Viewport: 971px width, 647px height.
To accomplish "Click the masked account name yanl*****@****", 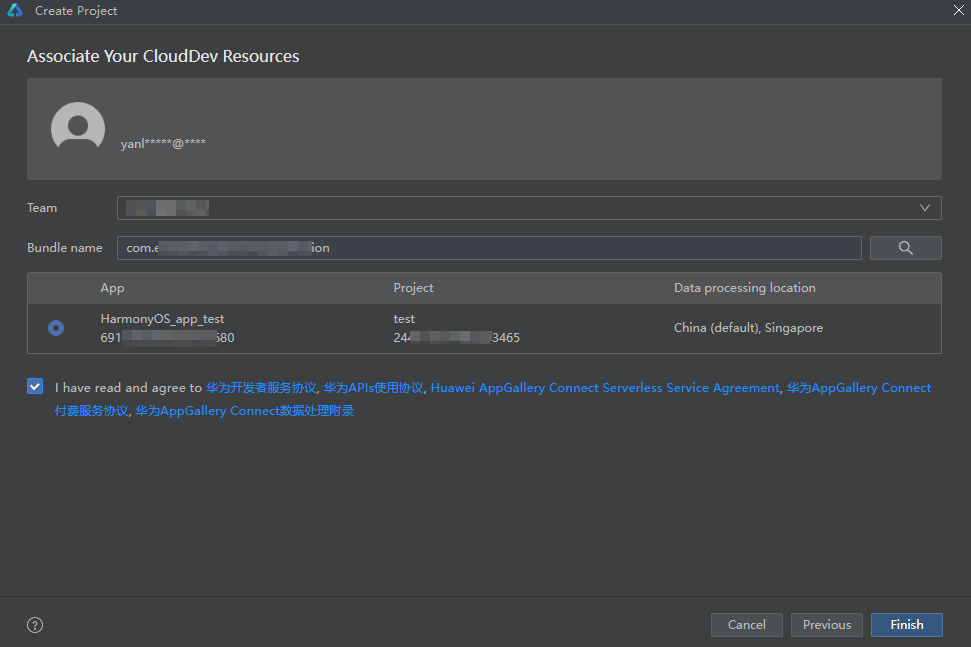I will click(163, 144).
